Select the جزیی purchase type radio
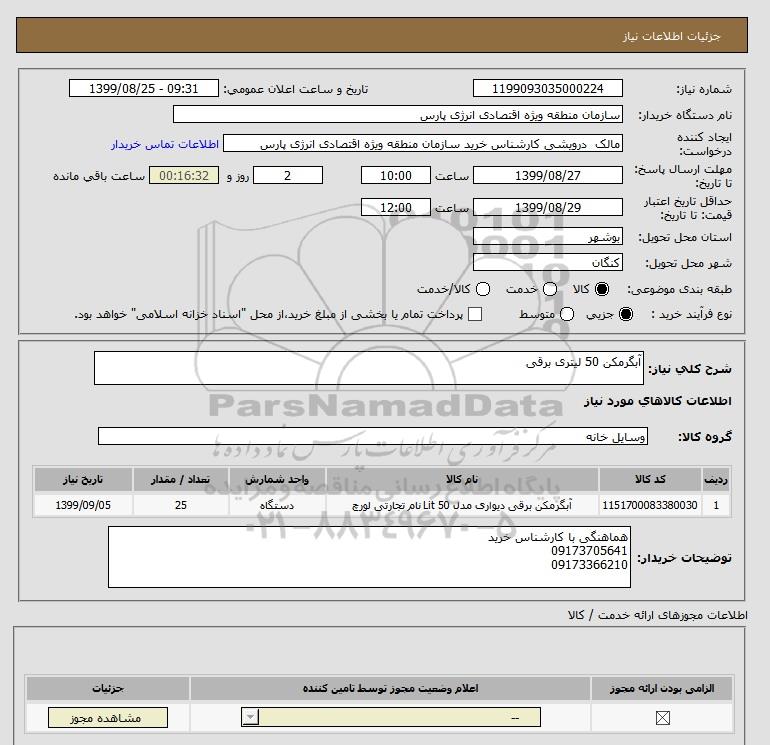770x745 pixels. (626, 314)
